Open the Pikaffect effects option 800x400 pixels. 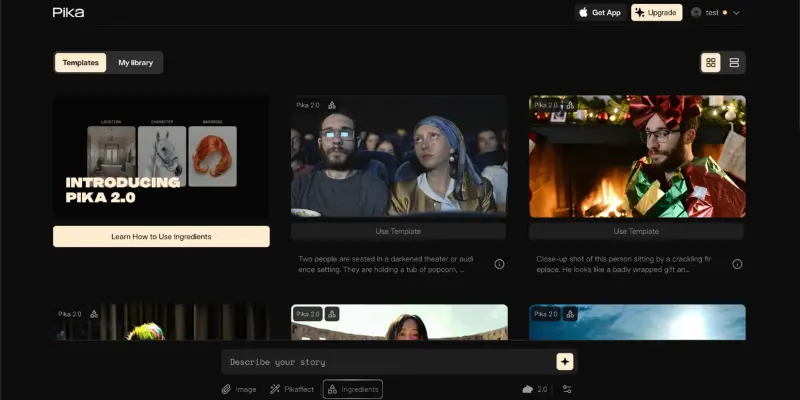292,389
